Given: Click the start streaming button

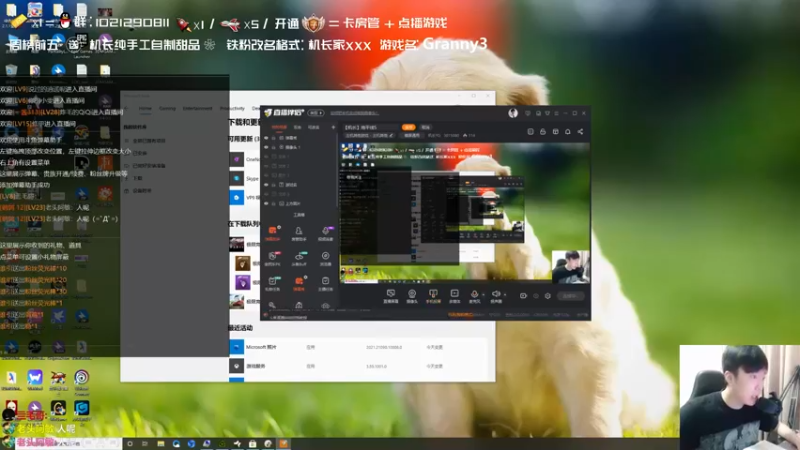Looking at the screenshot, I should point(570,296).
